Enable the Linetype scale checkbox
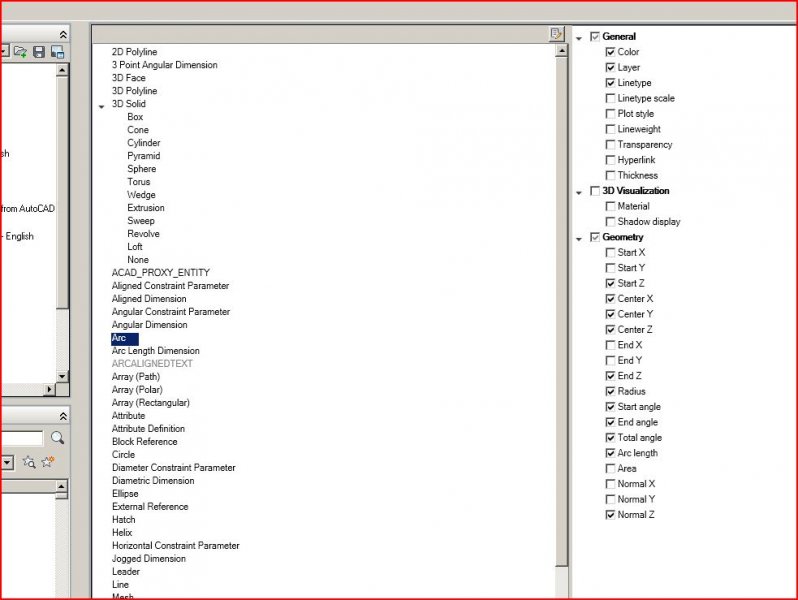 pos(610,98)
